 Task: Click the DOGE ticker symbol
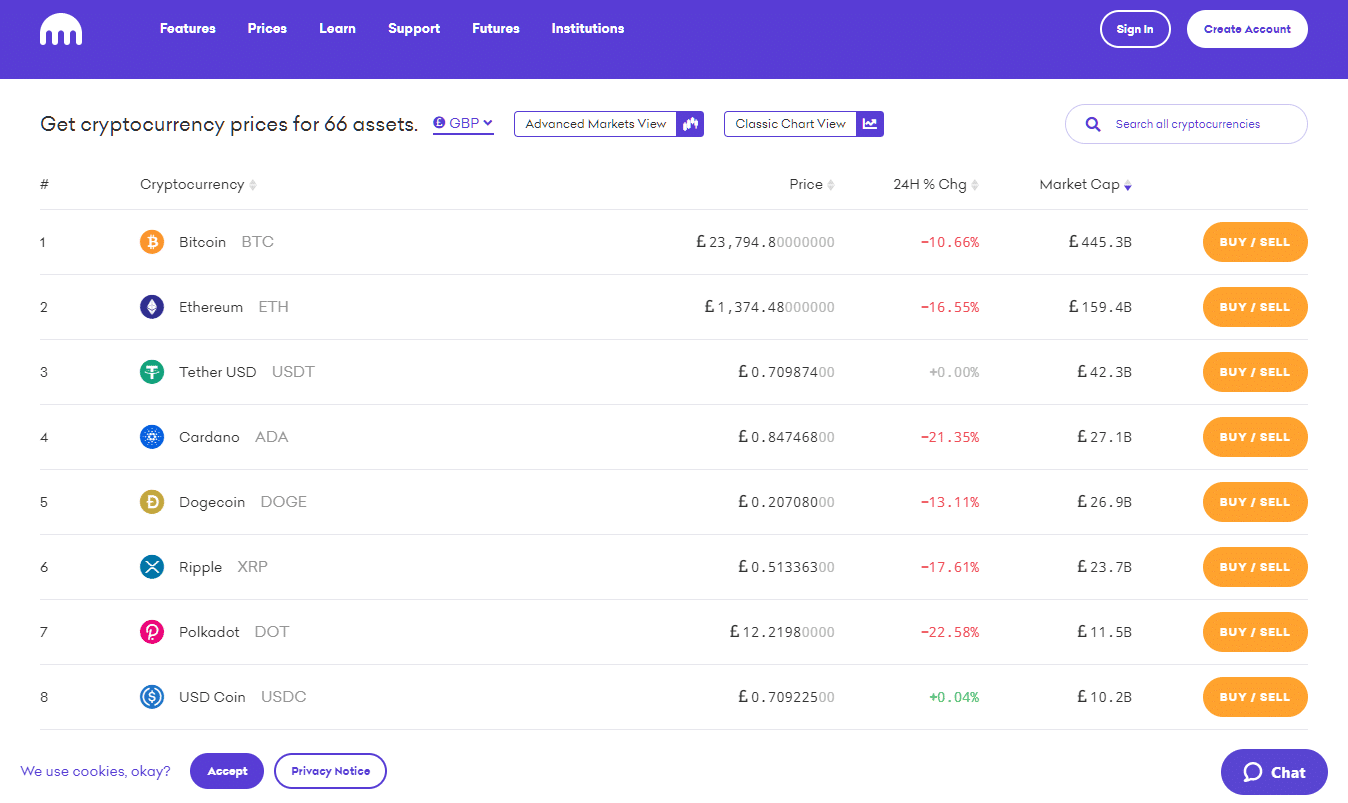[x=284, y=502]
